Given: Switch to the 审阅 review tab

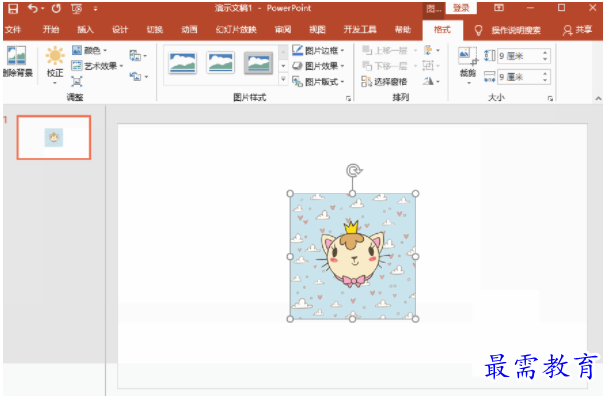Looking at the screenshot, I should click(283, 30).
